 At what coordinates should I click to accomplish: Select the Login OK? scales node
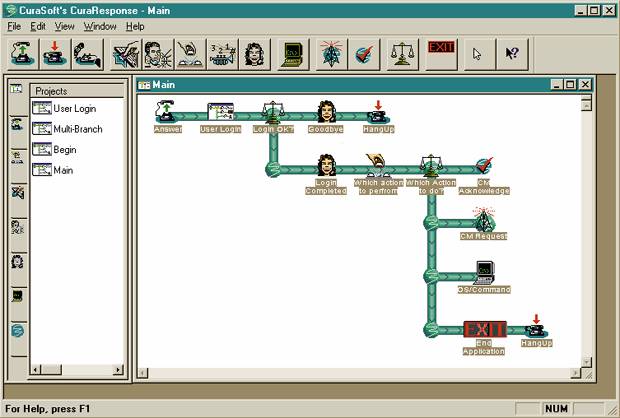[x=268, y=112]
